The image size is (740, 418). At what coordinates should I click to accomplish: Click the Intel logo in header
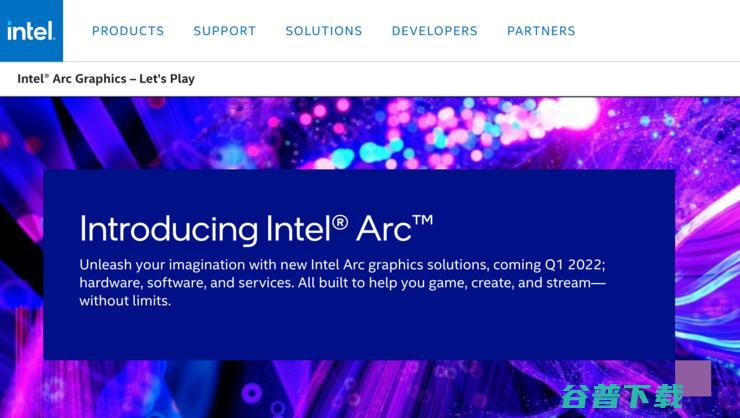[x=31, y=31]
